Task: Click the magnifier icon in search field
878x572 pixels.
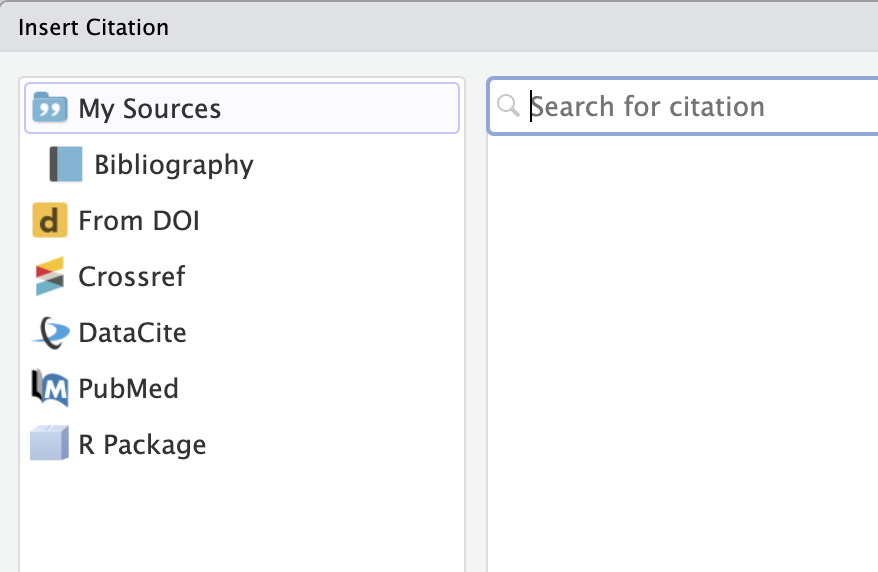Action: tap(508, 105)
